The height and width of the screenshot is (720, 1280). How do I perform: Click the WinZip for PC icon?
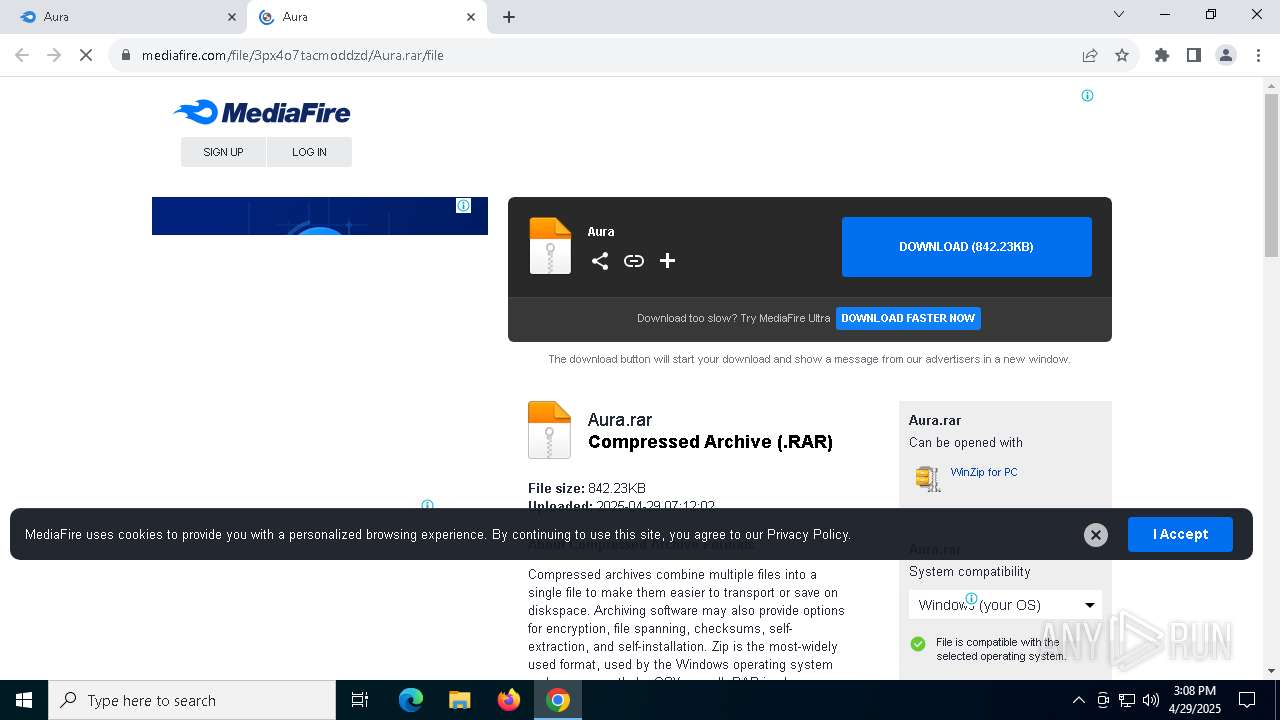(x=928, y=478)
